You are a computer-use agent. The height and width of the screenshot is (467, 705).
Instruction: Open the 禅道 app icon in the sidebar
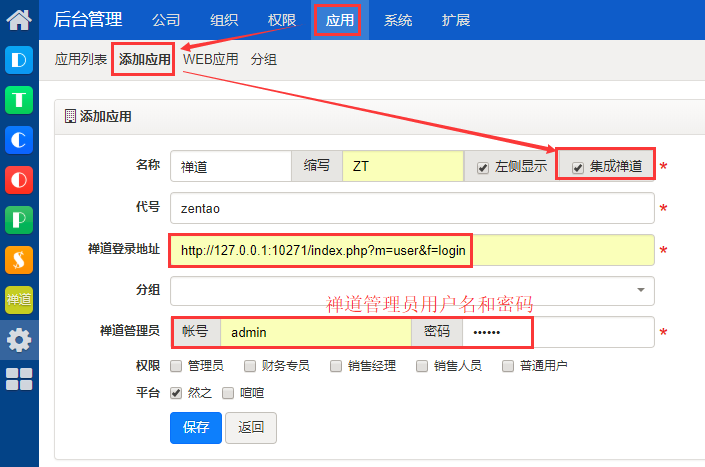point(19,300)
